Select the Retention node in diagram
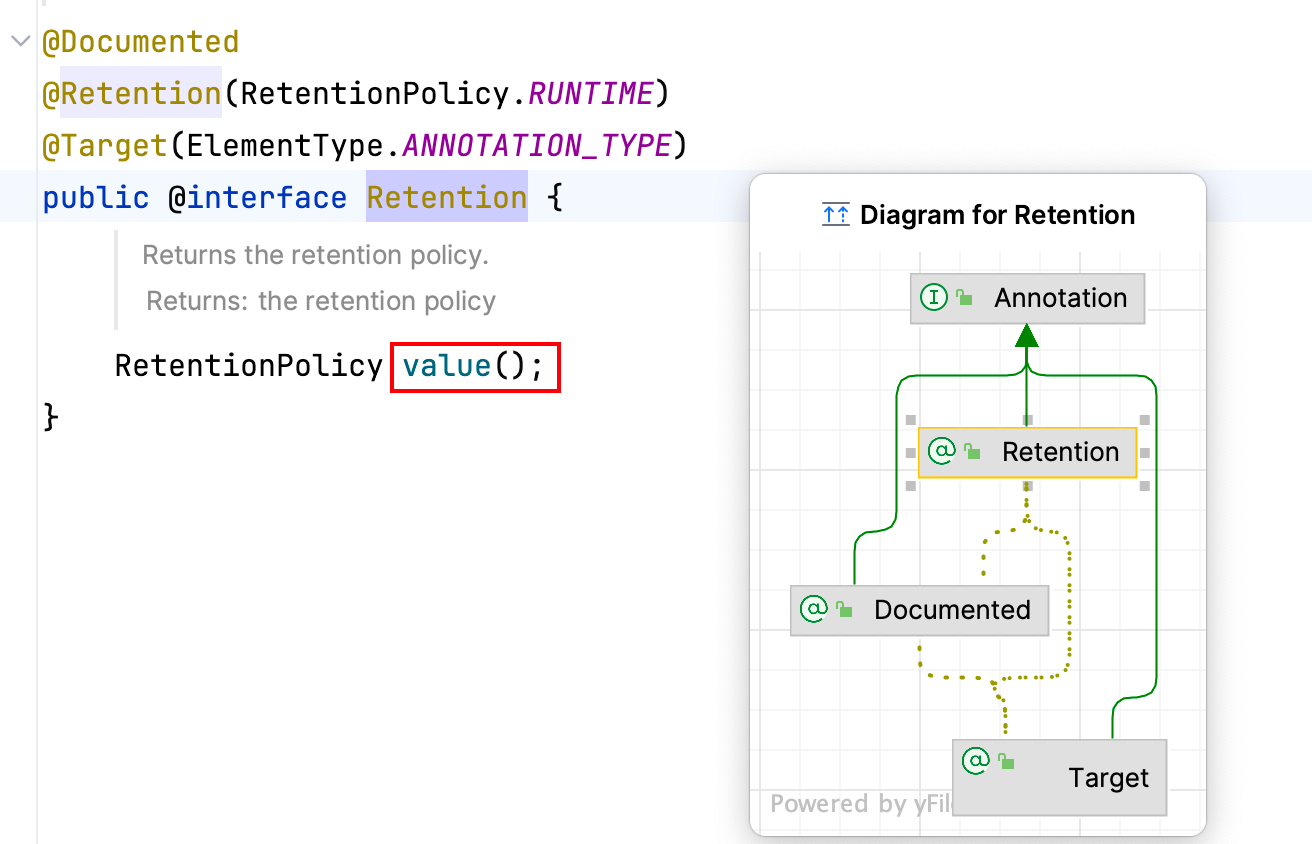 click(x=1027, y=452)
